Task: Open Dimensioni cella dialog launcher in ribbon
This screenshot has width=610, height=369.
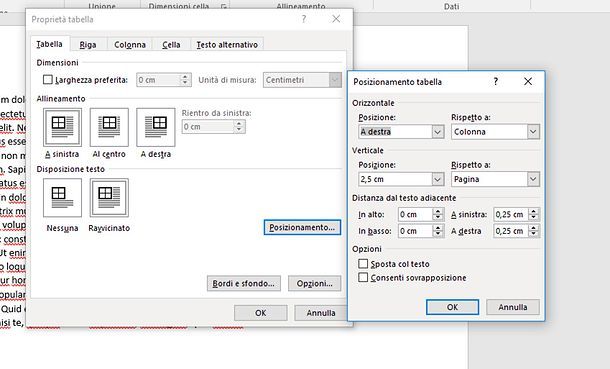Action: pos(224,7)
